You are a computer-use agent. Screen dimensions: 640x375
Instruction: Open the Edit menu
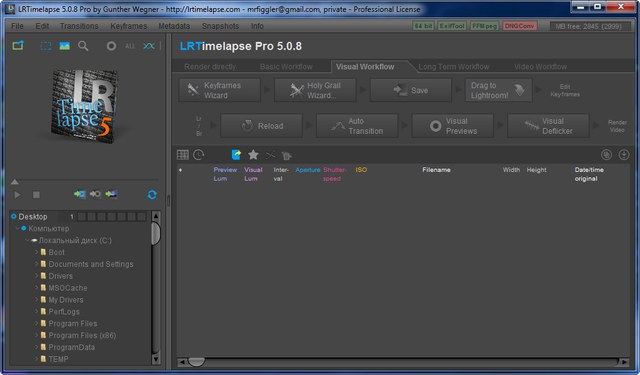[42, 26]
